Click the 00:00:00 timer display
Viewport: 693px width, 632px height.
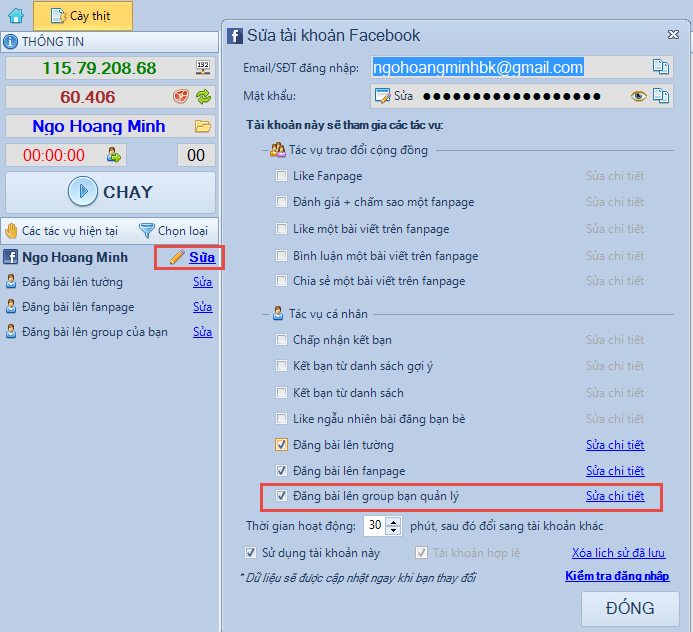(x=54, y=155)
